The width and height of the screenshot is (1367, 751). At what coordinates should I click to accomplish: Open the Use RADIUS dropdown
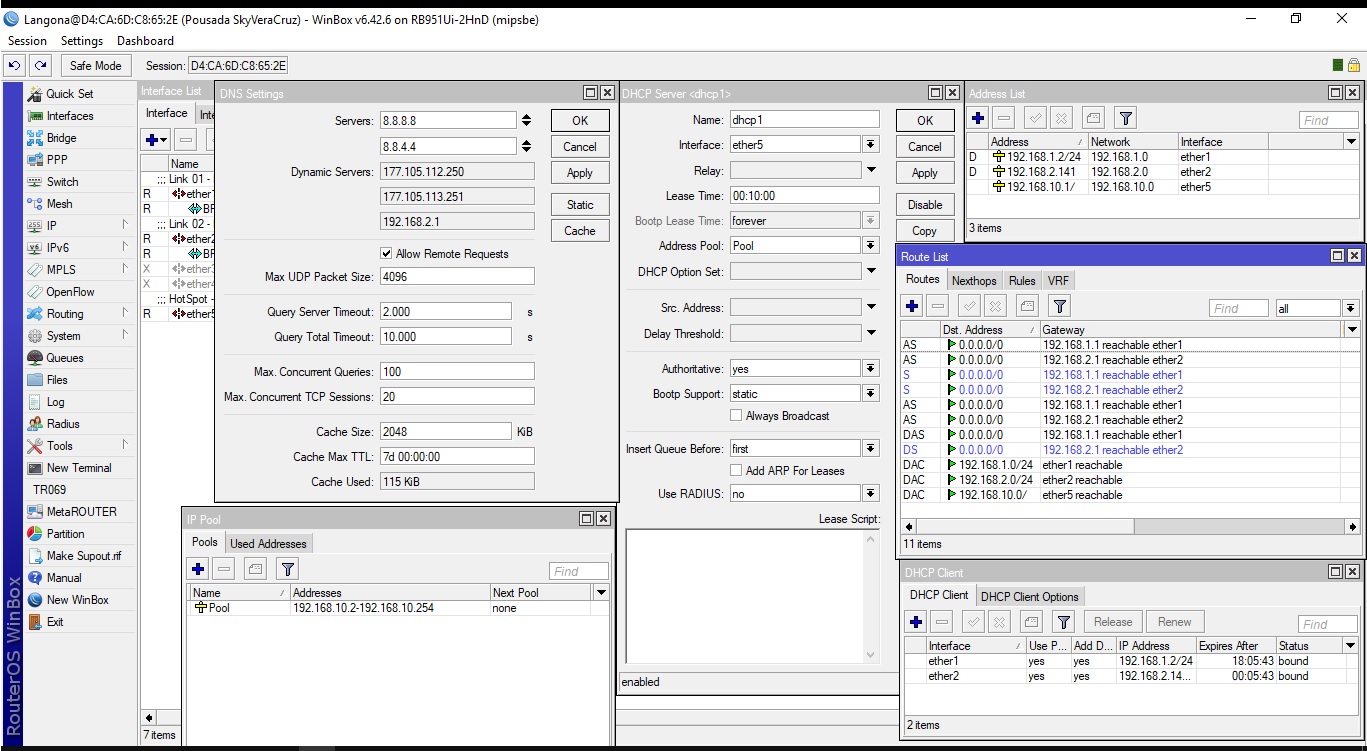[x=870, y=494]
